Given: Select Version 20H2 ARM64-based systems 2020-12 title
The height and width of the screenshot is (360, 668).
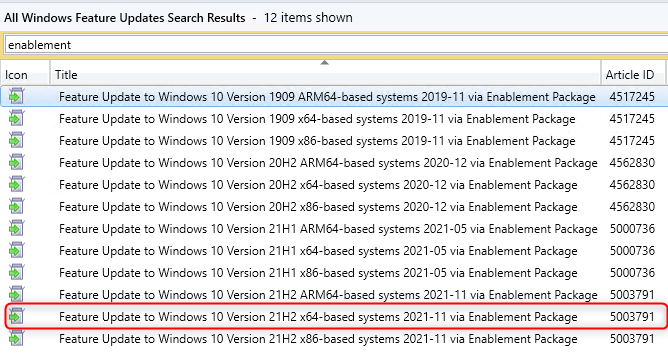Looking at the screenshot, I should click(x=328, y=163).
